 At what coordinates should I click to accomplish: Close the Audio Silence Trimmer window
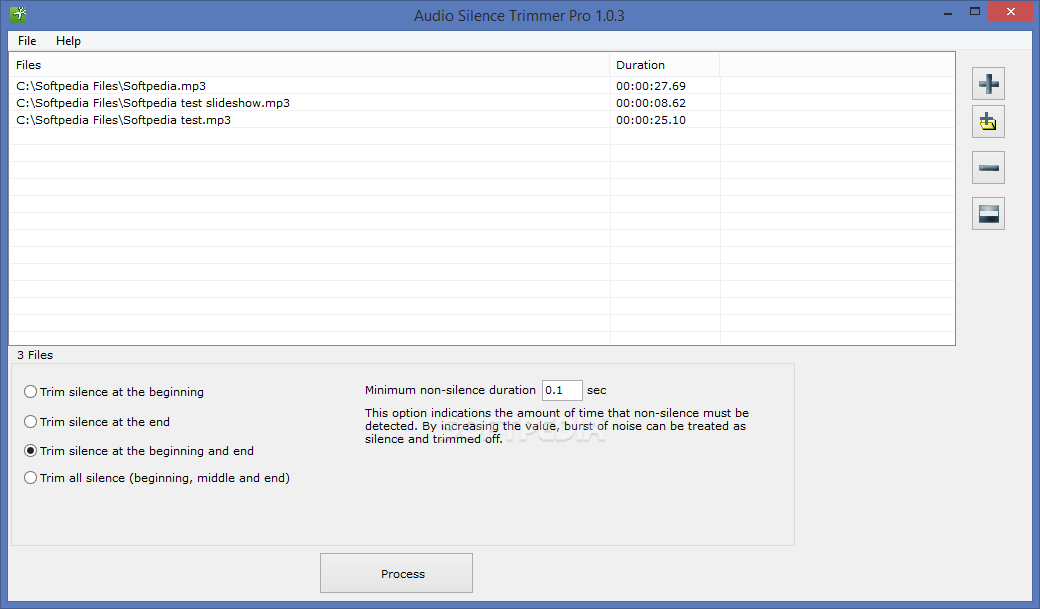tap(1011, 11)
